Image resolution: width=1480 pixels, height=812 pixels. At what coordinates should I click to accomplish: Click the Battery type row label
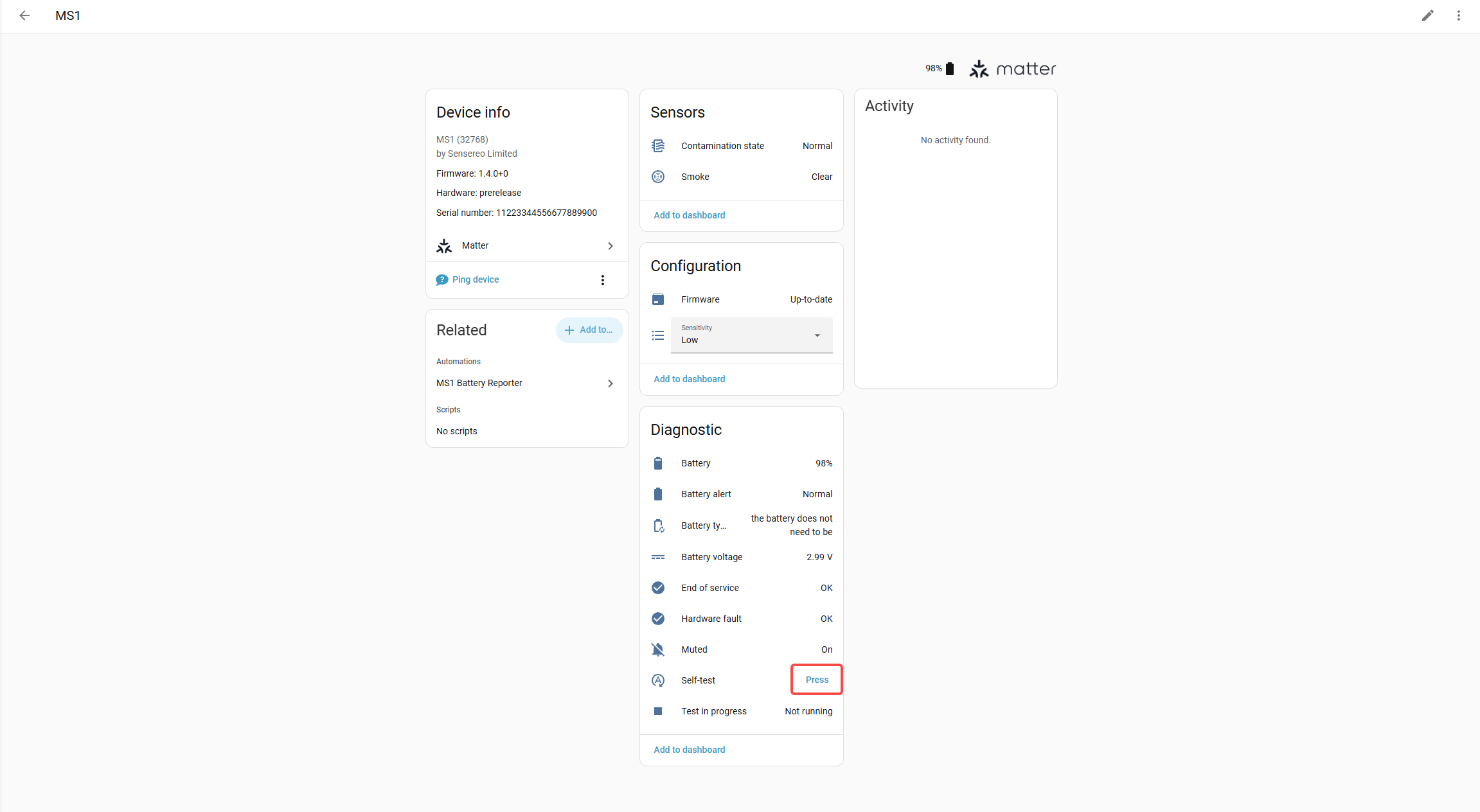(704, 525)
